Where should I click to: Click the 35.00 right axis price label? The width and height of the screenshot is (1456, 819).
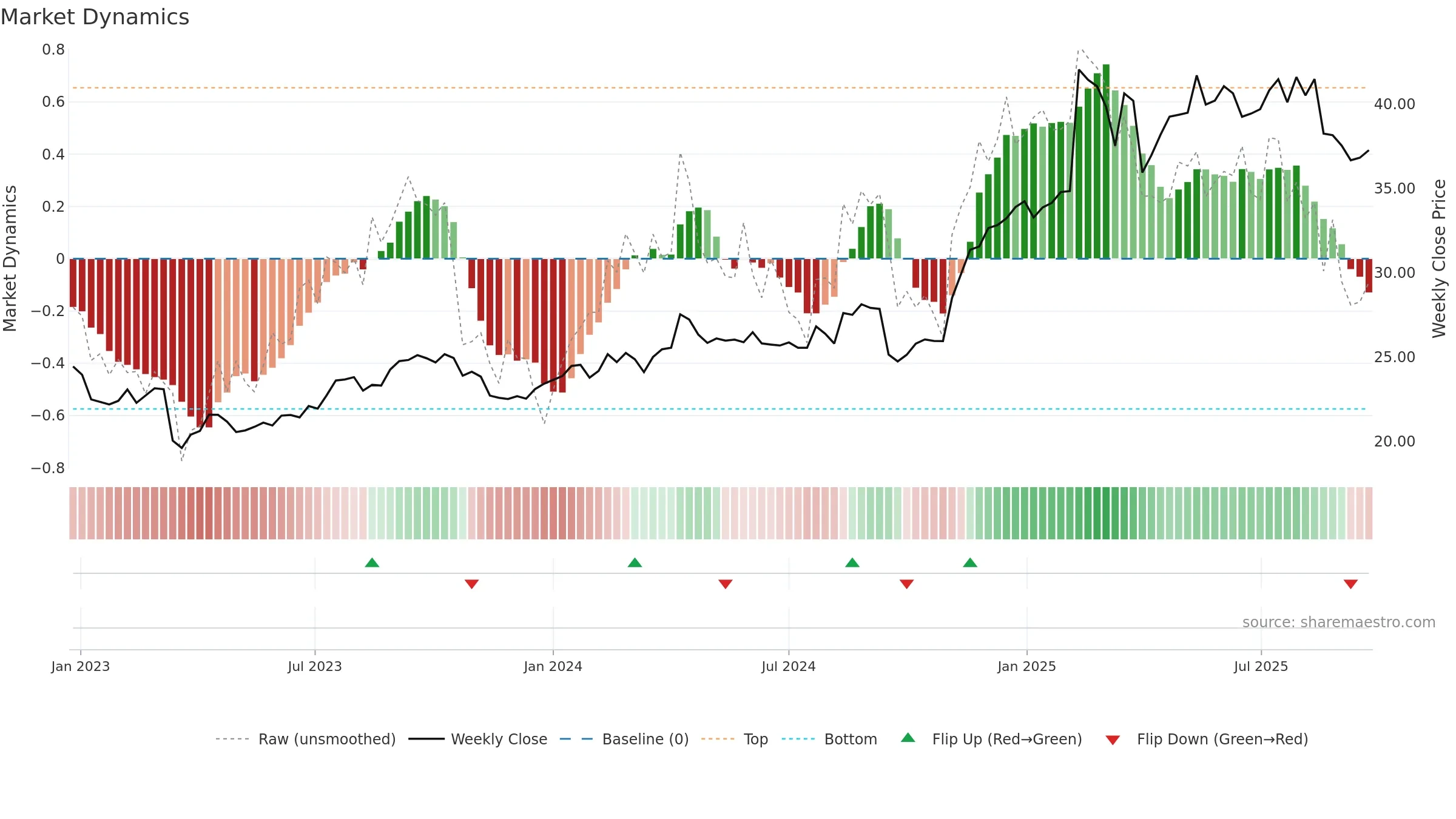click(x=1395, y=189)
